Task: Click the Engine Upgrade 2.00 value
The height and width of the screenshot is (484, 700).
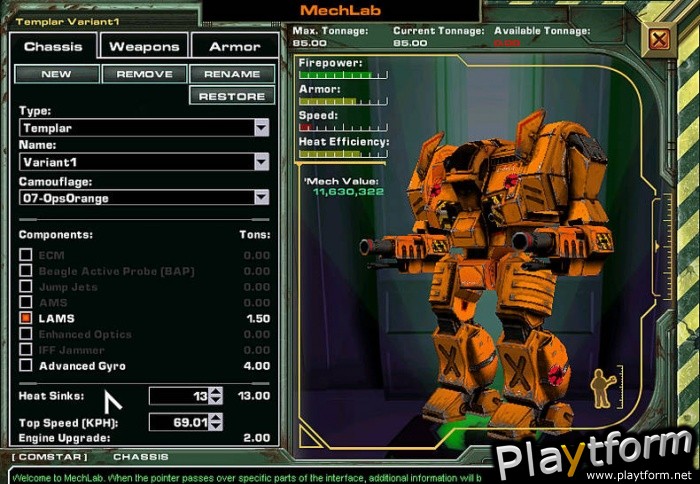Action: 257,438
